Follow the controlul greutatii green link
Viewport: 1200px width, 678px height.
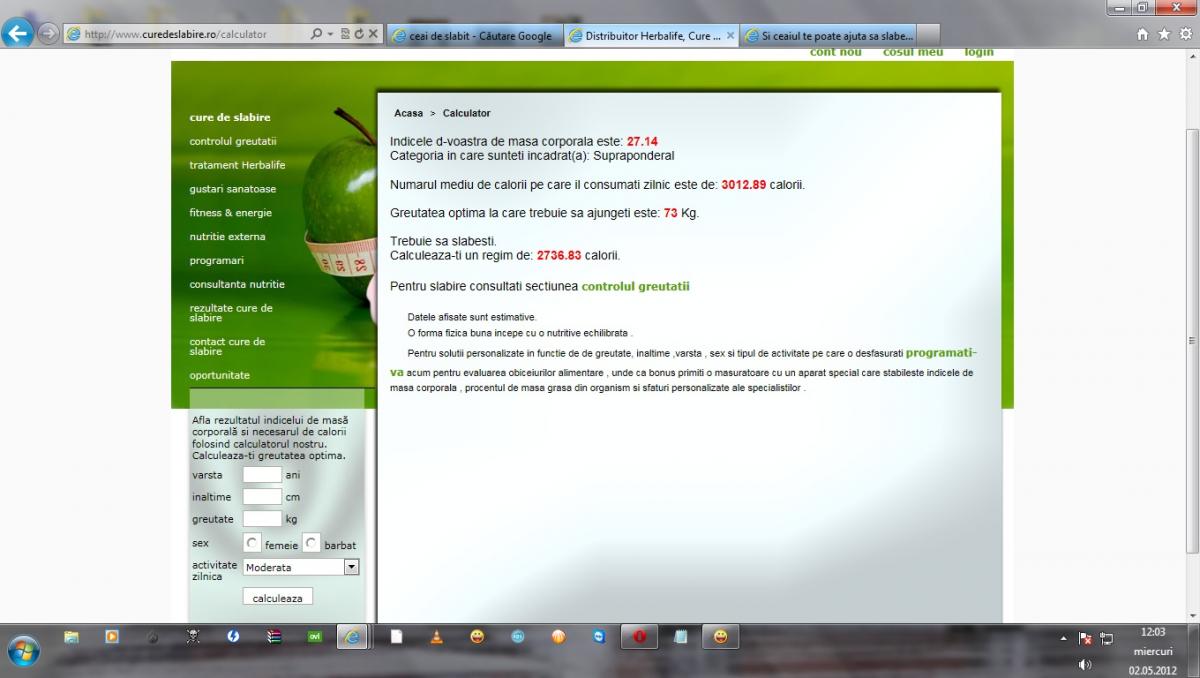coord(635,286)
